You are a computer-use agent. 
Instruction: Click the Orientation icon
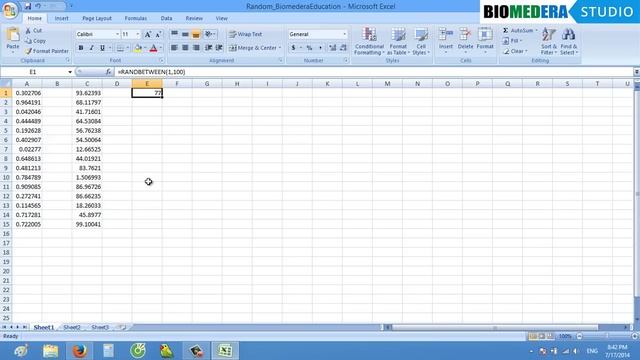click(x=209, y=34)
